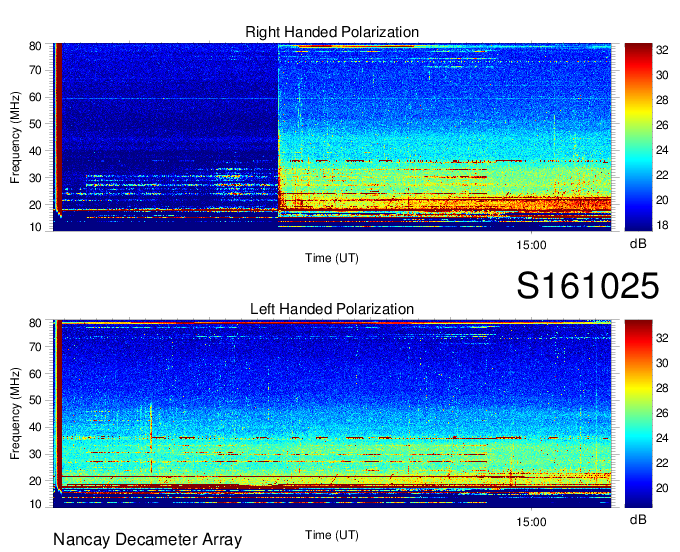
Task: Click the right-handed polarization spectrogram
Action: click(332, 137)
